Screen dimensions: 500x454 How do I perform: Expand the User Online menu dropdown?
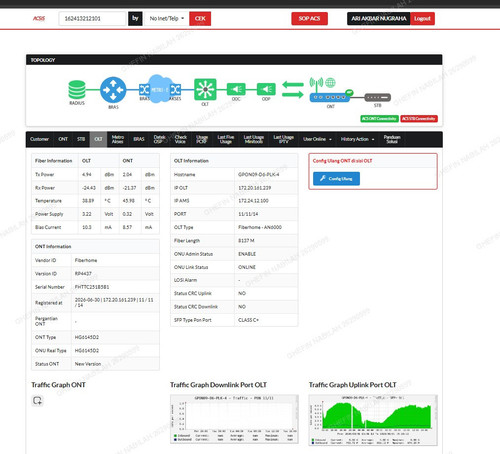click(317, 139)
